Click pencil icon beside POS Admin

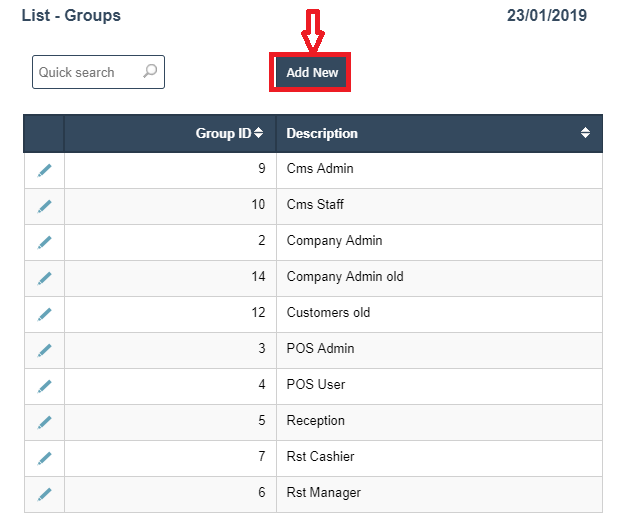coord(44,350)
